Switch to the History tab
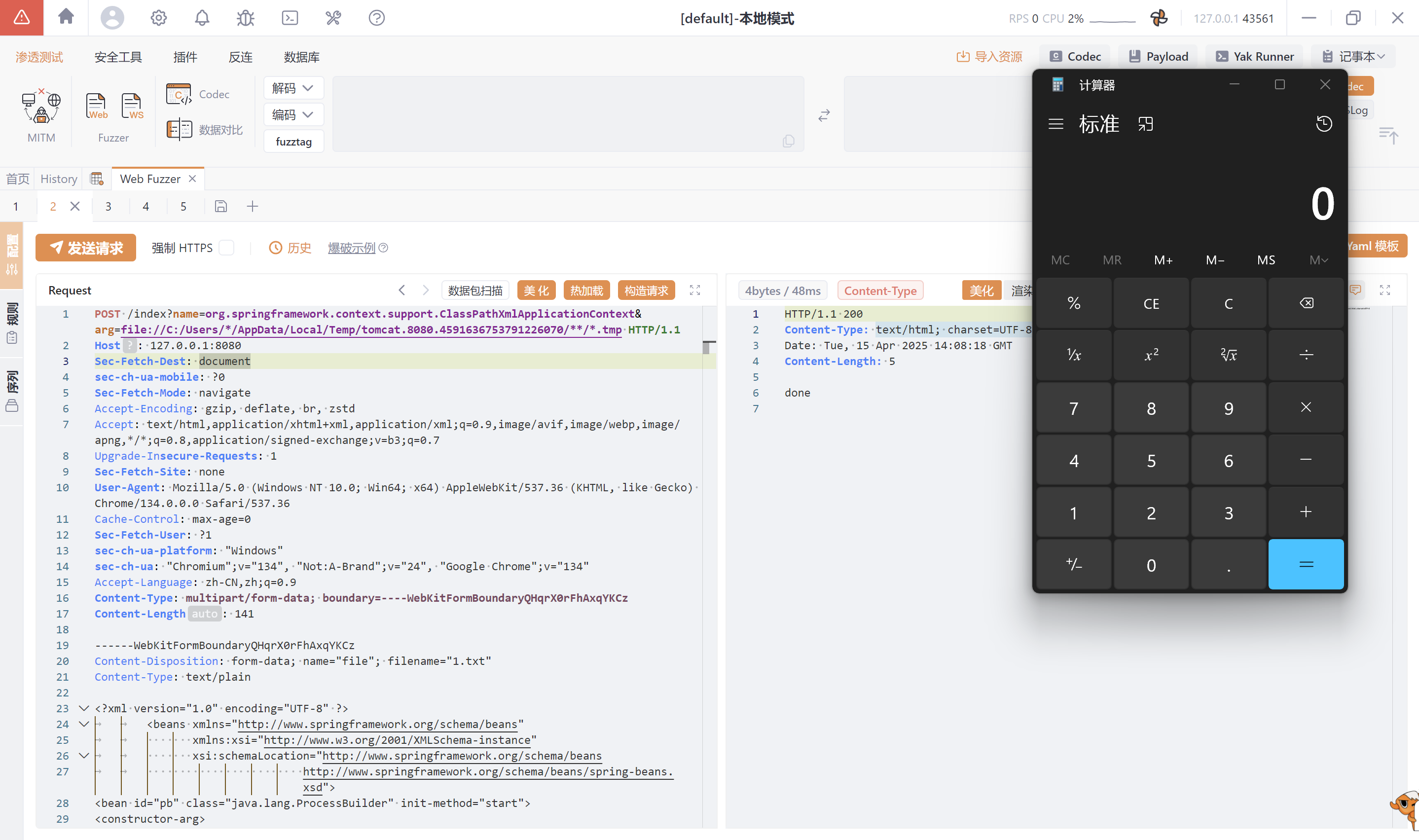Viewport: 1419px width, 840px height. point(58,179)
